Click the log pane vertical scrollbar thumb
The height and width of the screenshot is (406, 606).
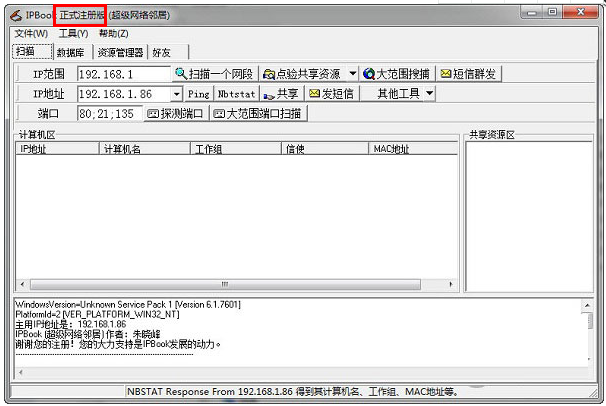[x=590, y=321]
